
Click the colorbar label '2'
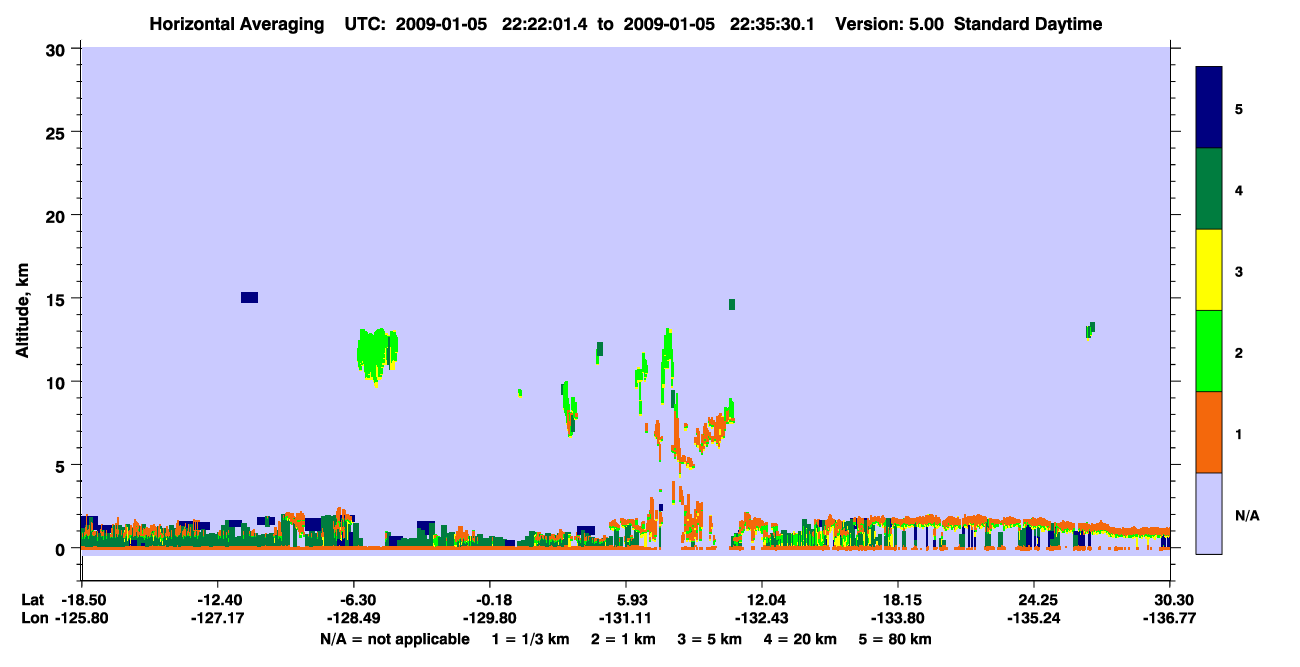[1239, 352]
